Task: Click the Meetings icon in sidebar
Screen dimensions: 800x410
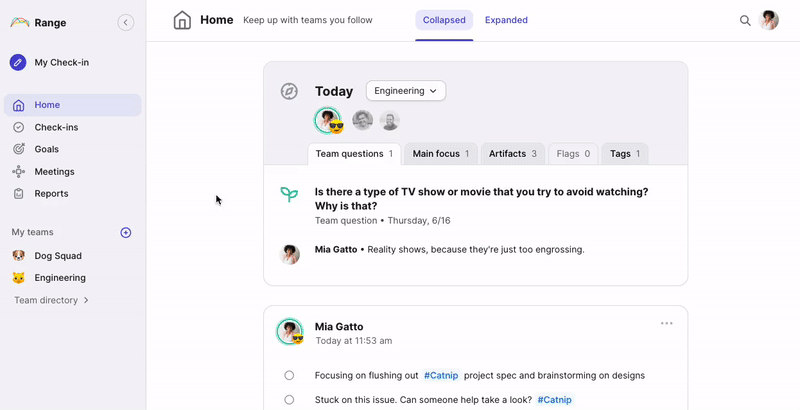Action: point(18,171)
